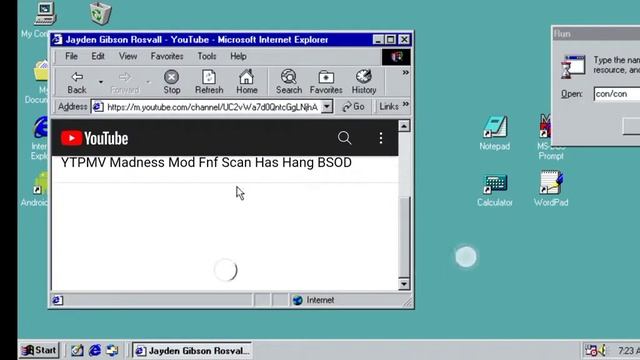
Task: Click the IE throbber logo in the menu bar
Action: [x=396, y=57]
